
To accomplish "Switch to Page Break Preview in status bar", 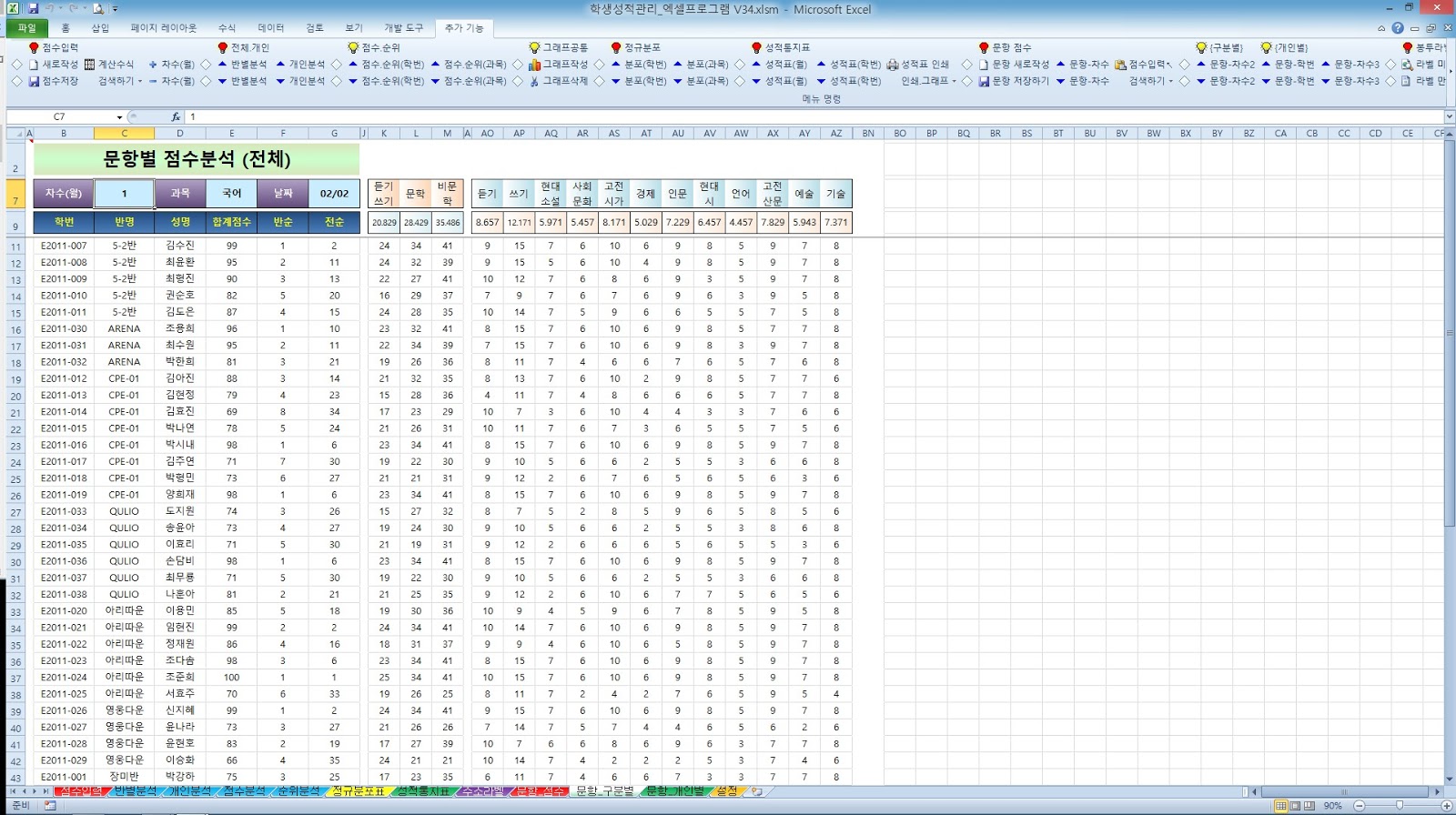I will point(1309,806).
